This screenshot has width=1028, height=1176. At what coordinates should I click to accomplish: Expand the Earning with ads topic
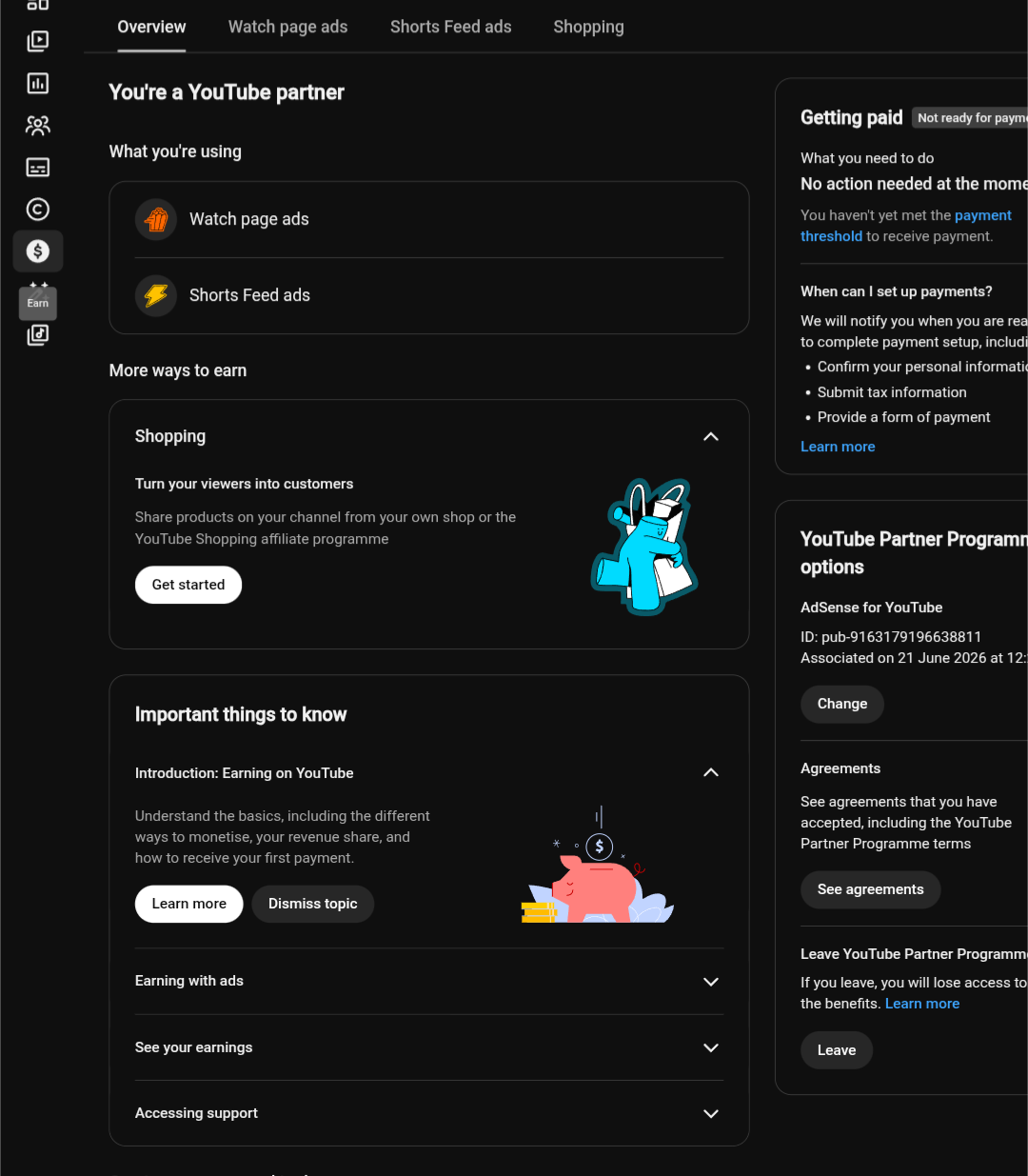711,982
